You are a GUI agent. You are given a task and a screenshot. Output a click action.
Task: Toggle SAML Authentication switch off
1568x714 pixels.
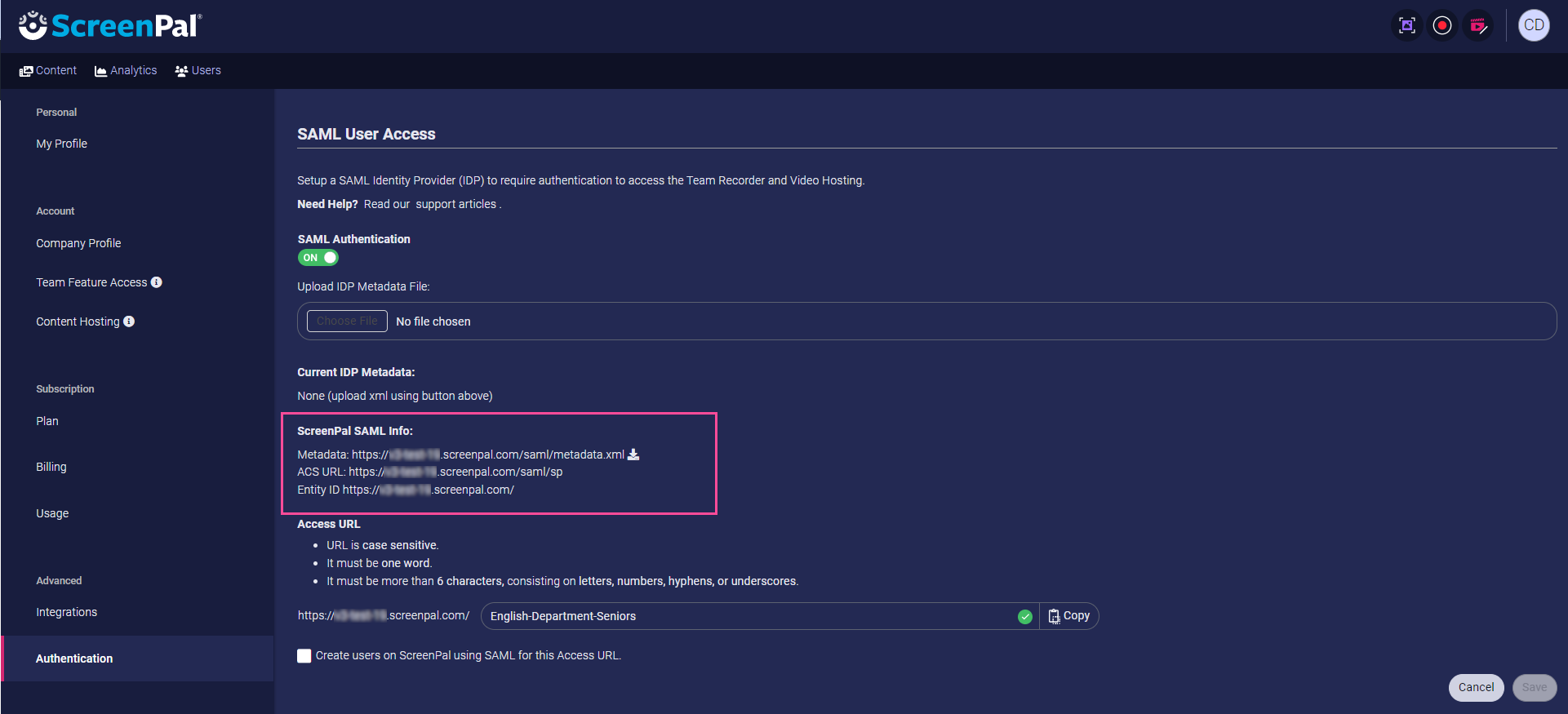pos(318,258)
